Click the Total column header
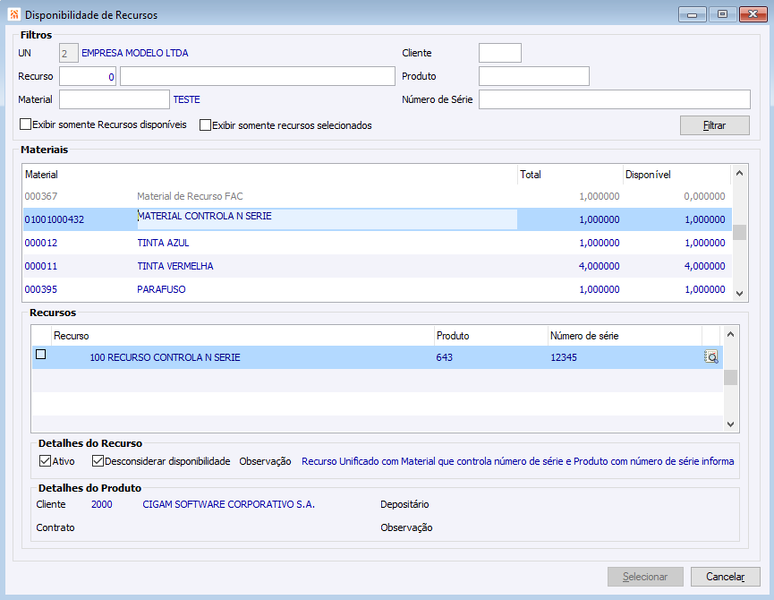The image size is (774, 600). [x=570, y=174]
